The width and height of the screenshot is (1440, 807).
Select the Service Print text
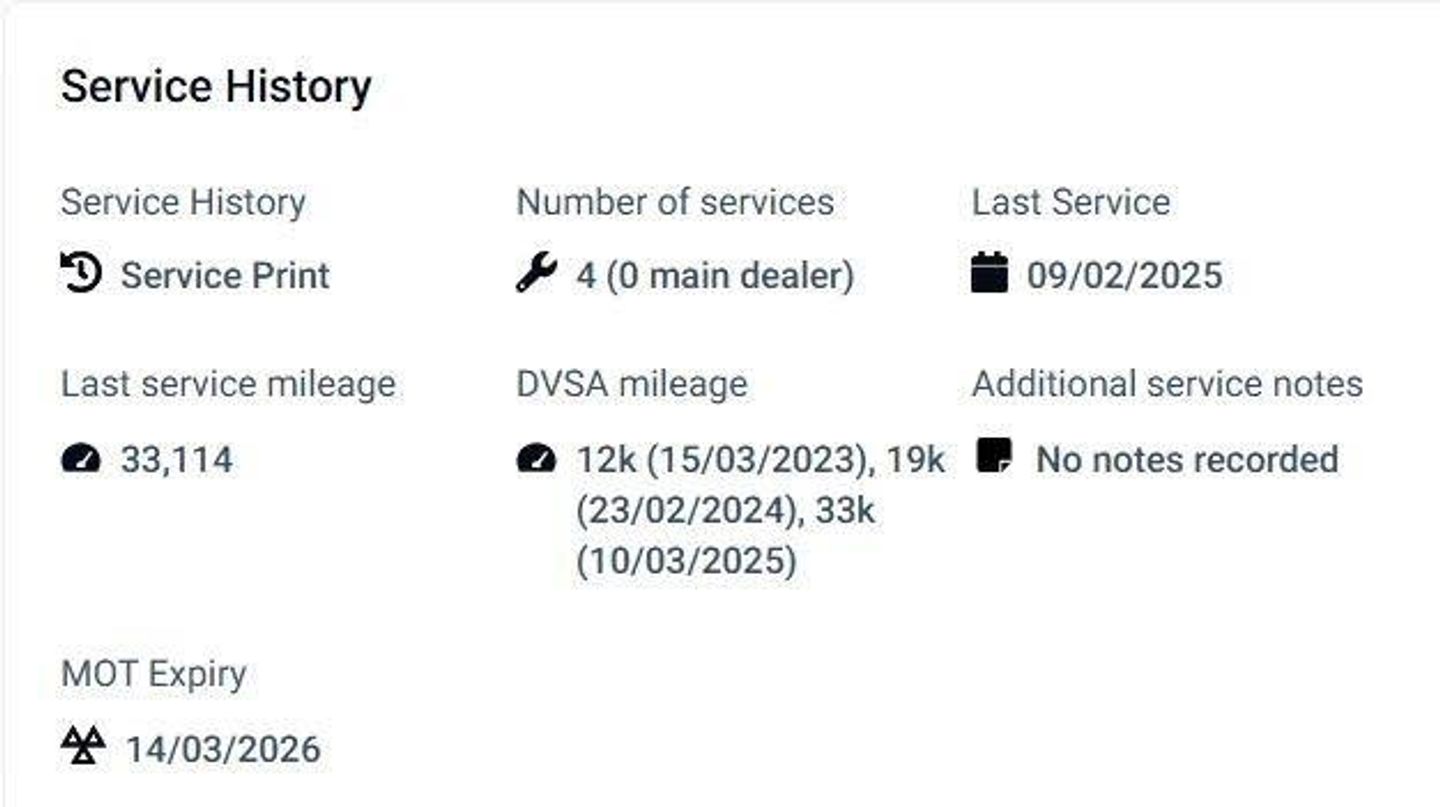225,275
